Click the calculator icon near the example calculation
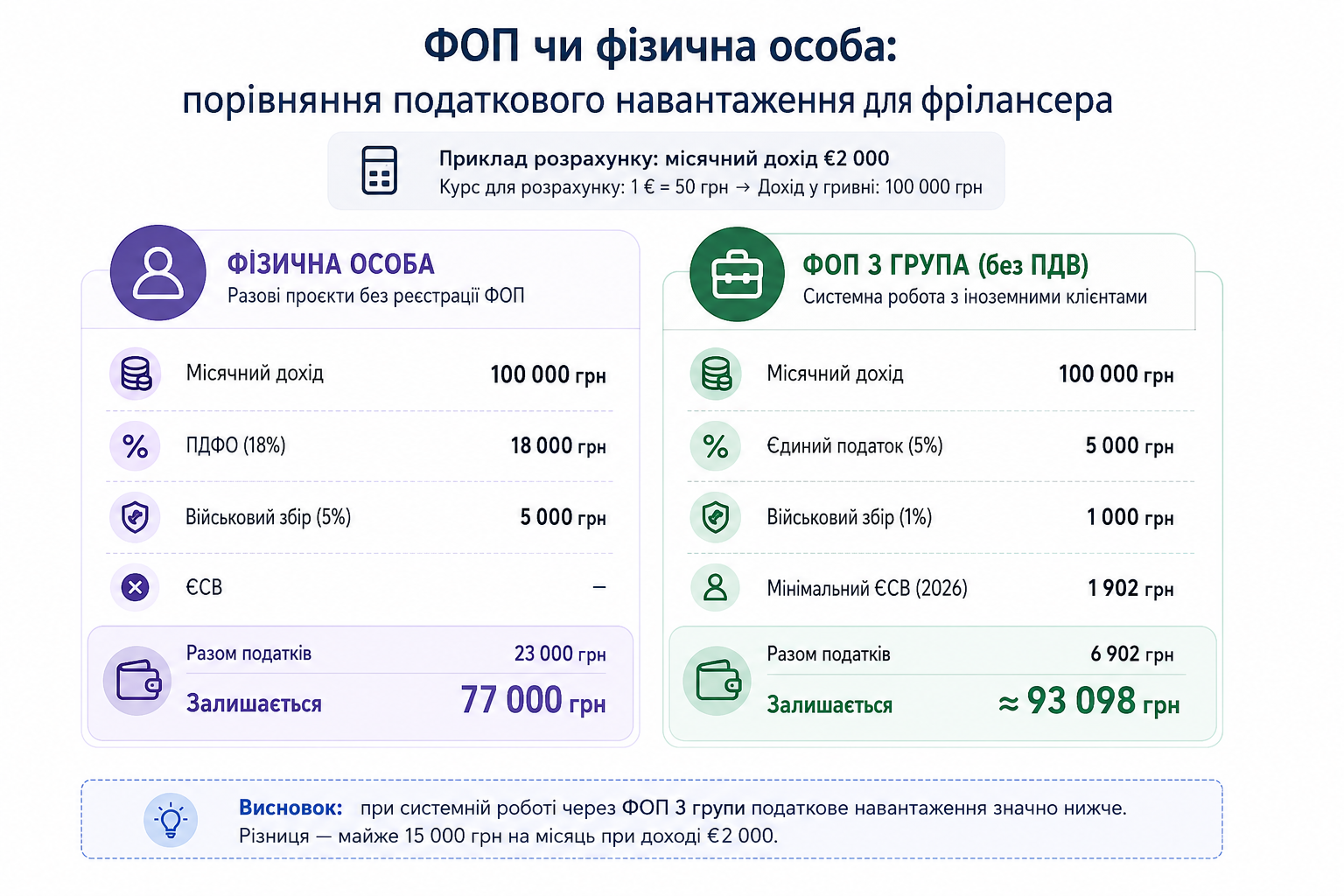Screen dimensions: 1344x896 pos(380,170)
